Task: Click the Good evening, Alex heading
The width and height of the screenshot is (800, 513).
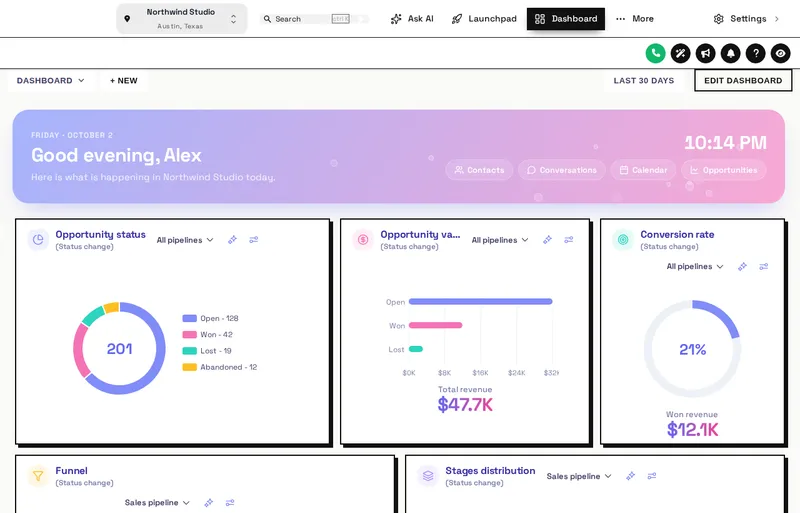Action: 116,155
